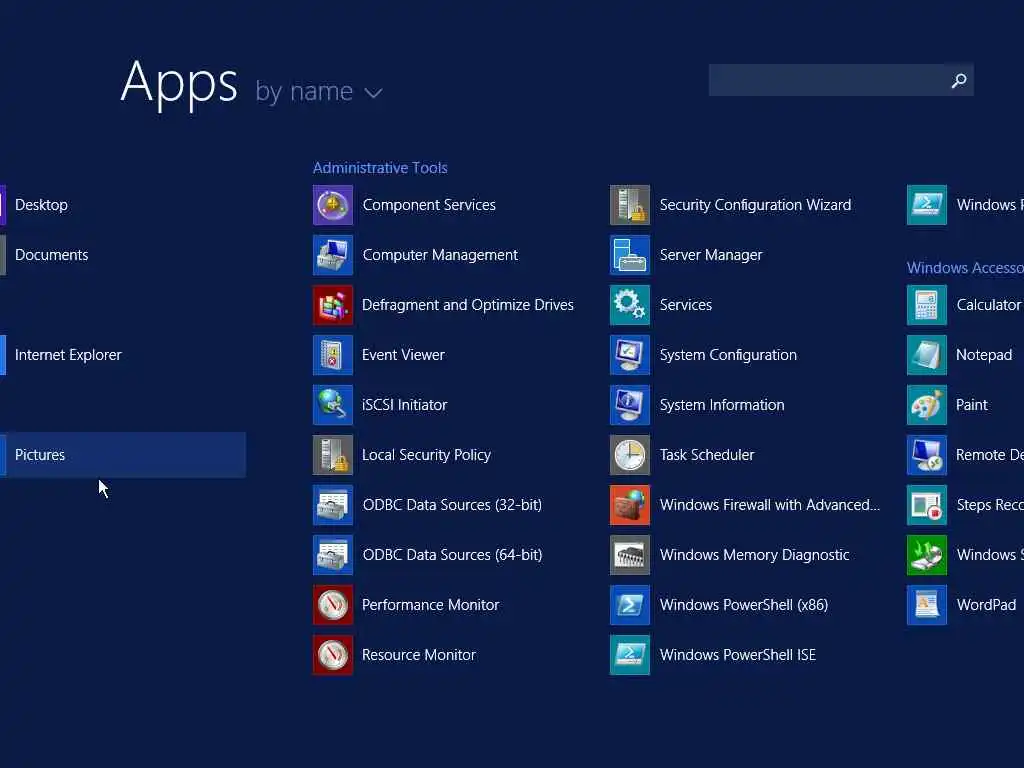Click the 'Event Viewer' text
The height and width of the screenshot is (768, 1024).
(x=403, y=355)
